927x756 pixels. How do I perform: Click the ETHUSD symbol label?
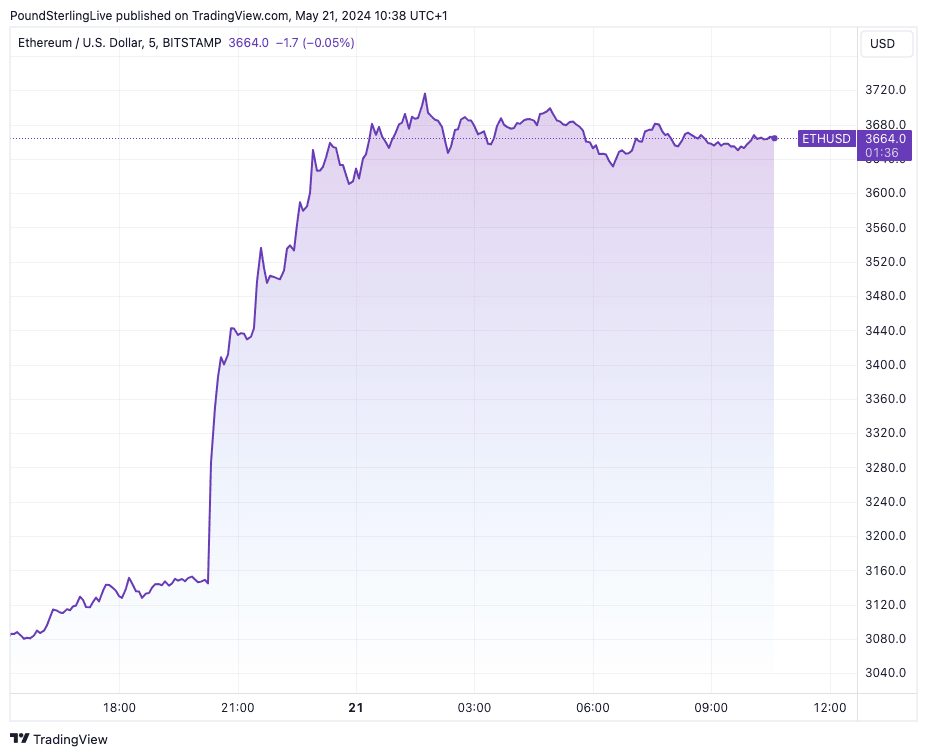pyautogui.click(x=826, y=138)
